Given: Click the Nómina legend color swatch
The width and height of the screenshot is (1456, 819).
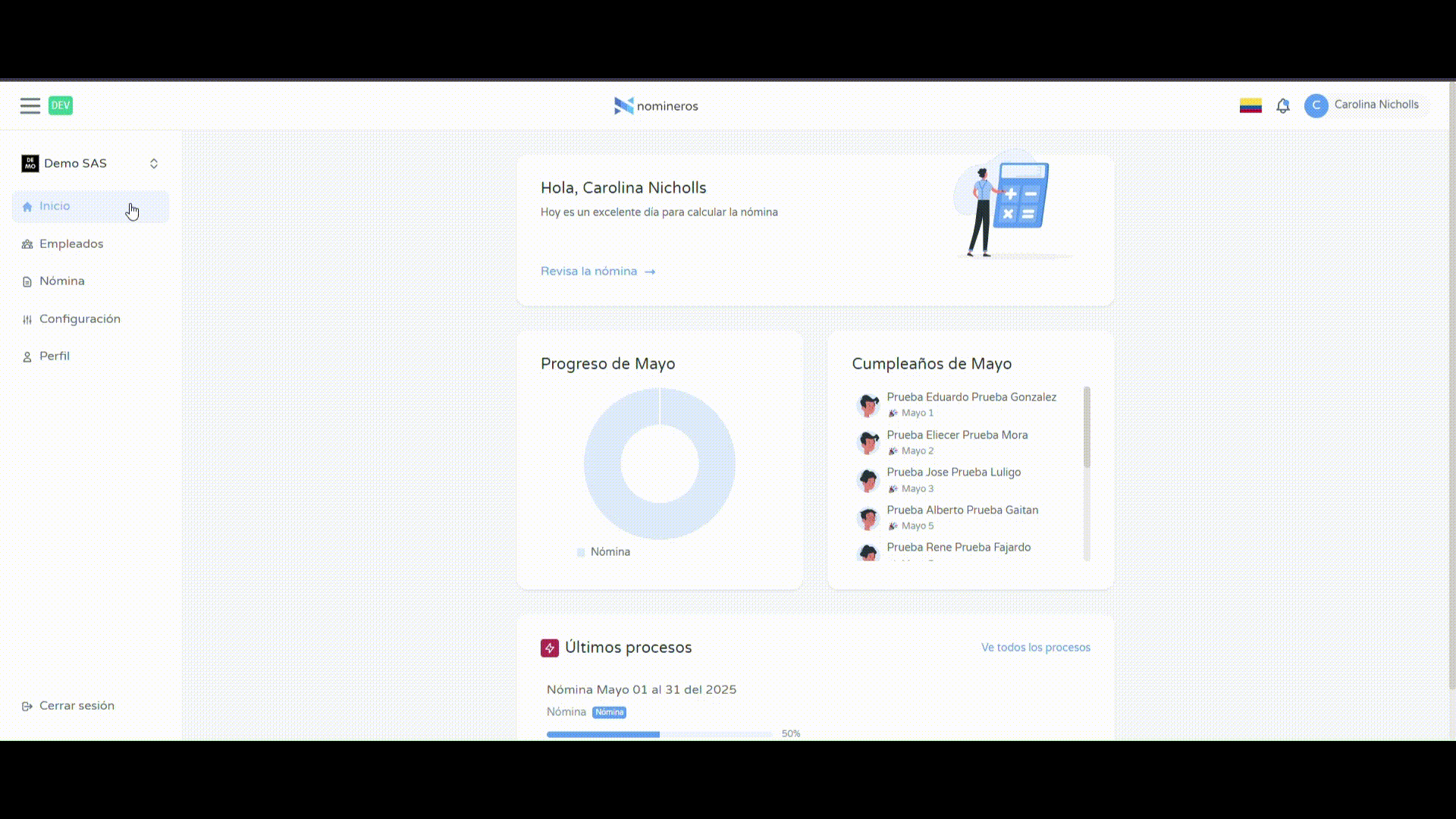Looking at the screenshot, I should (x=581, y=553).
